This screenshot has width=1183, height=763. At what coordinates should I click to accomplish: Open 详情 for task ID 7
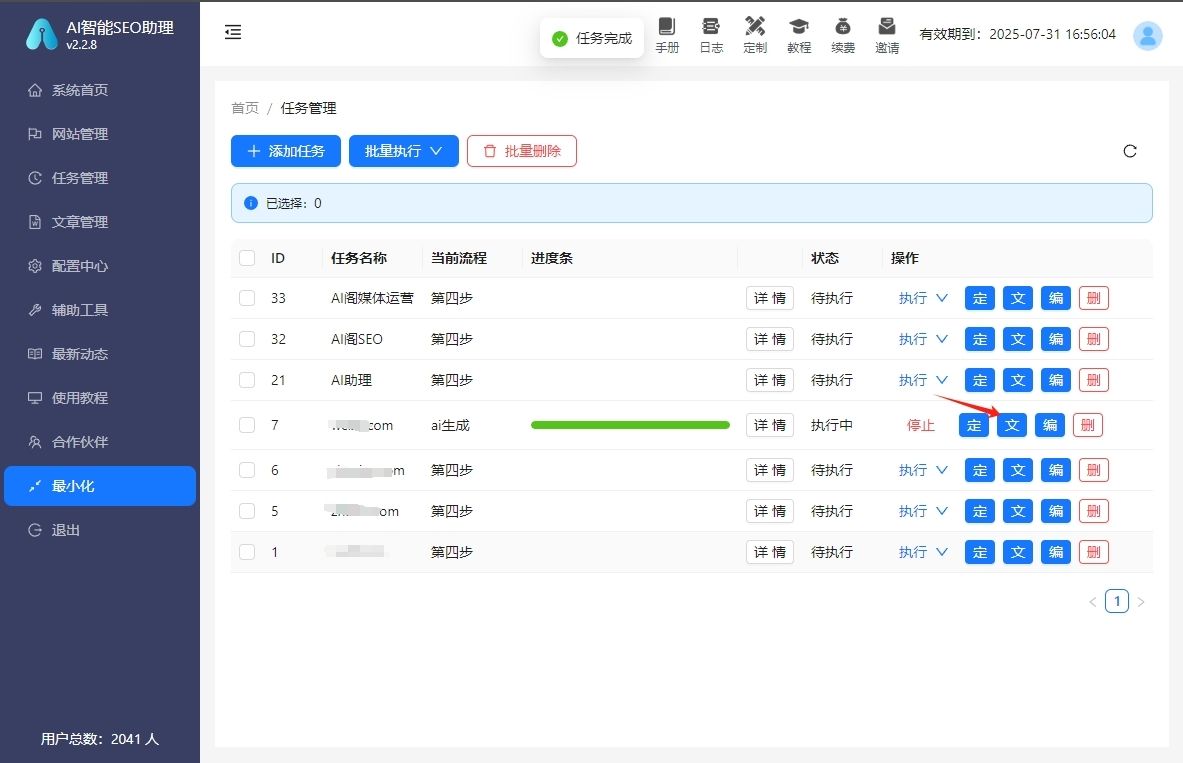click(770, 425)
